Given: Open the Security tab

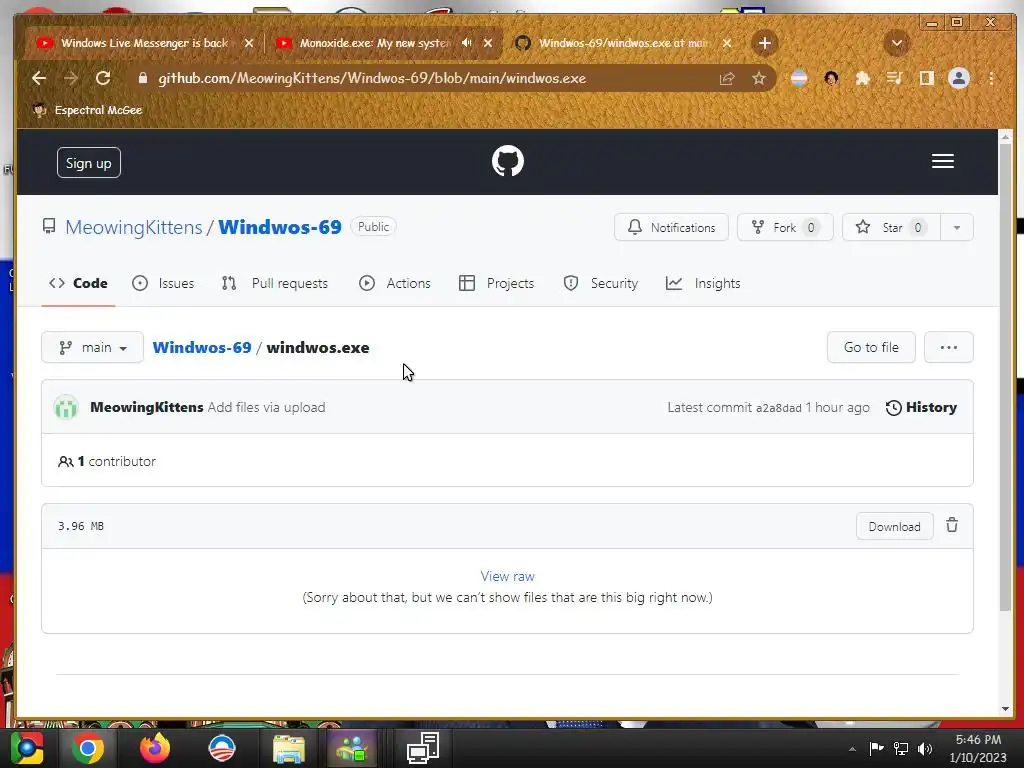Looking at the screenshot, I should (600, 283).
